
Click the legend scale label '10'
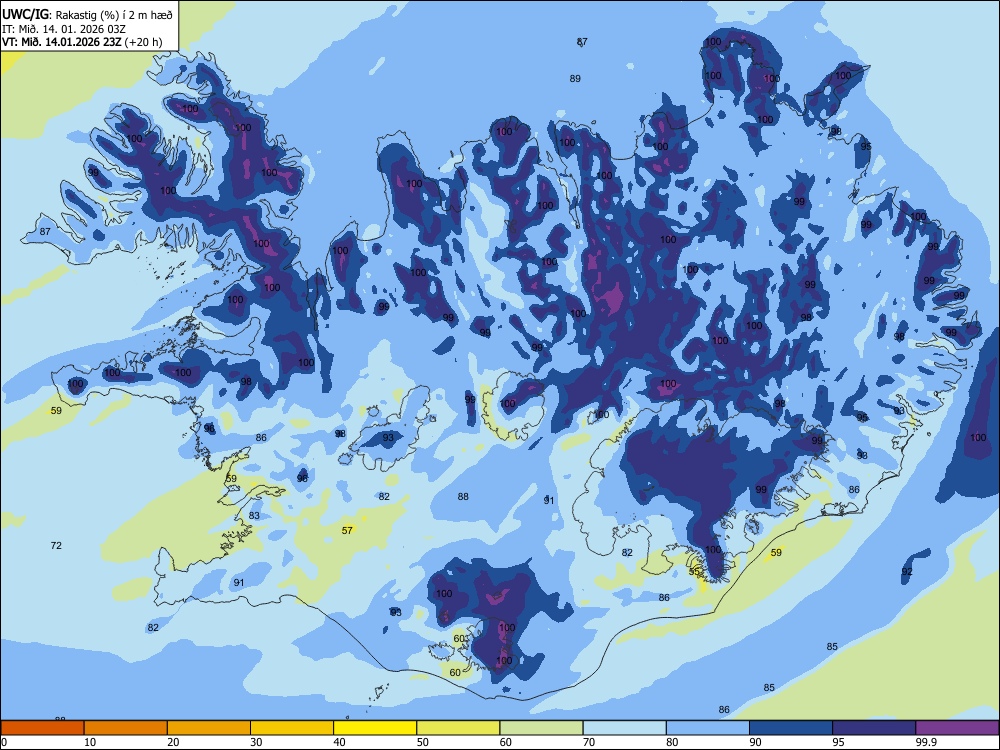(90, 742)
